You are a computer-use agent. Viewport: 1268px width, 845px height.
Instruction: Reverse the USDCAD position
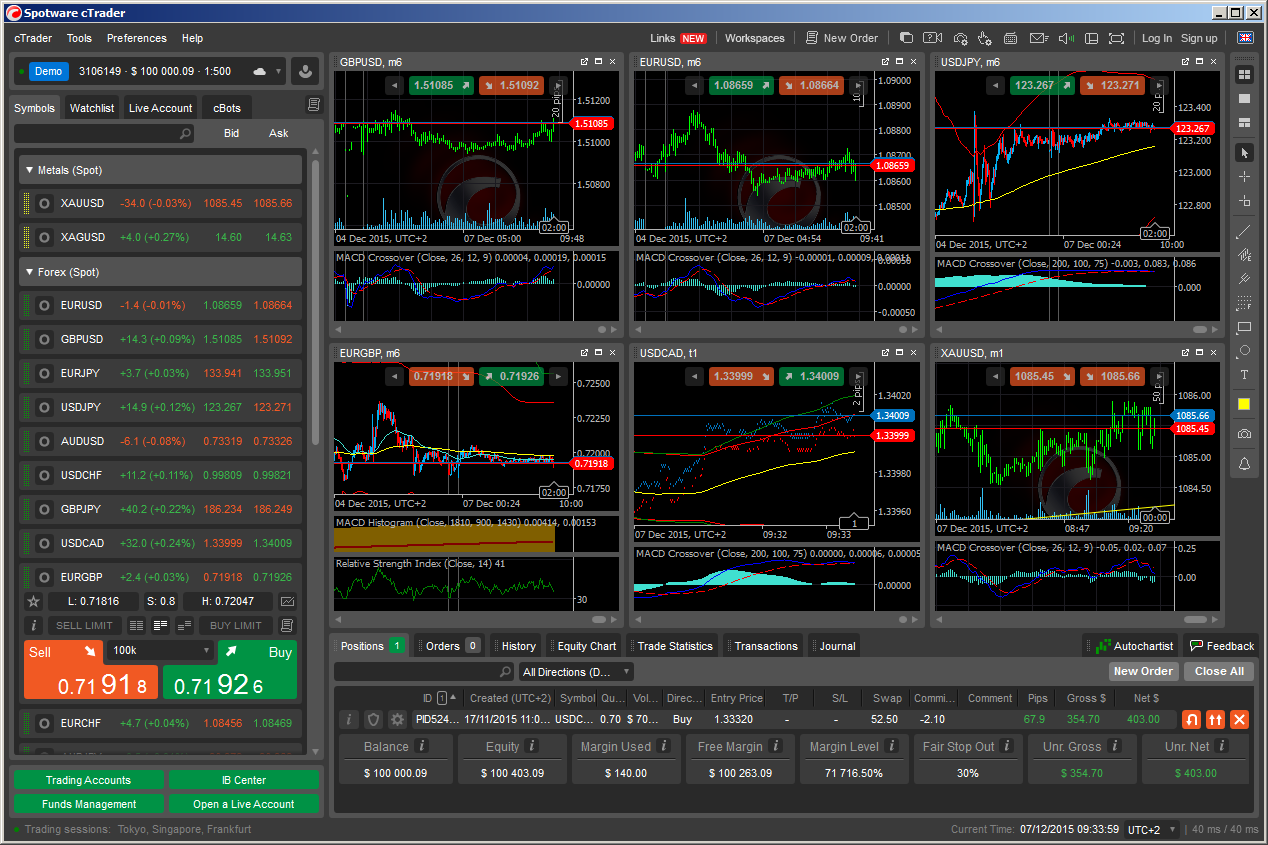pos(1191,719)
